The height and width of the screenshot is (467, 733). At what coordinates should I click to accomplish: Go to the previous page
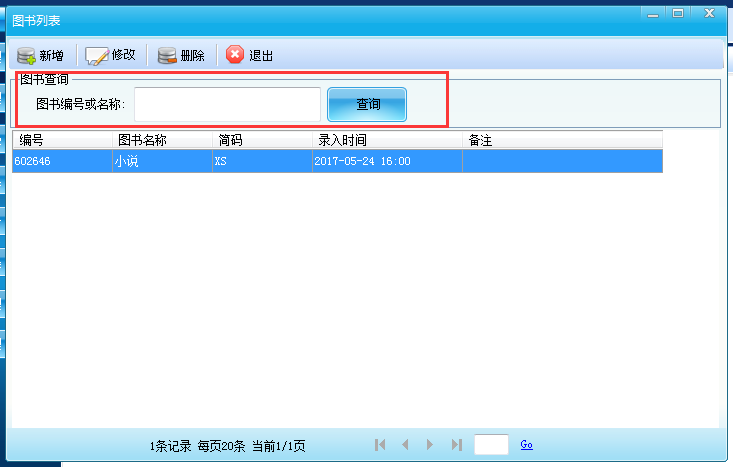click(x=405, y=445)
